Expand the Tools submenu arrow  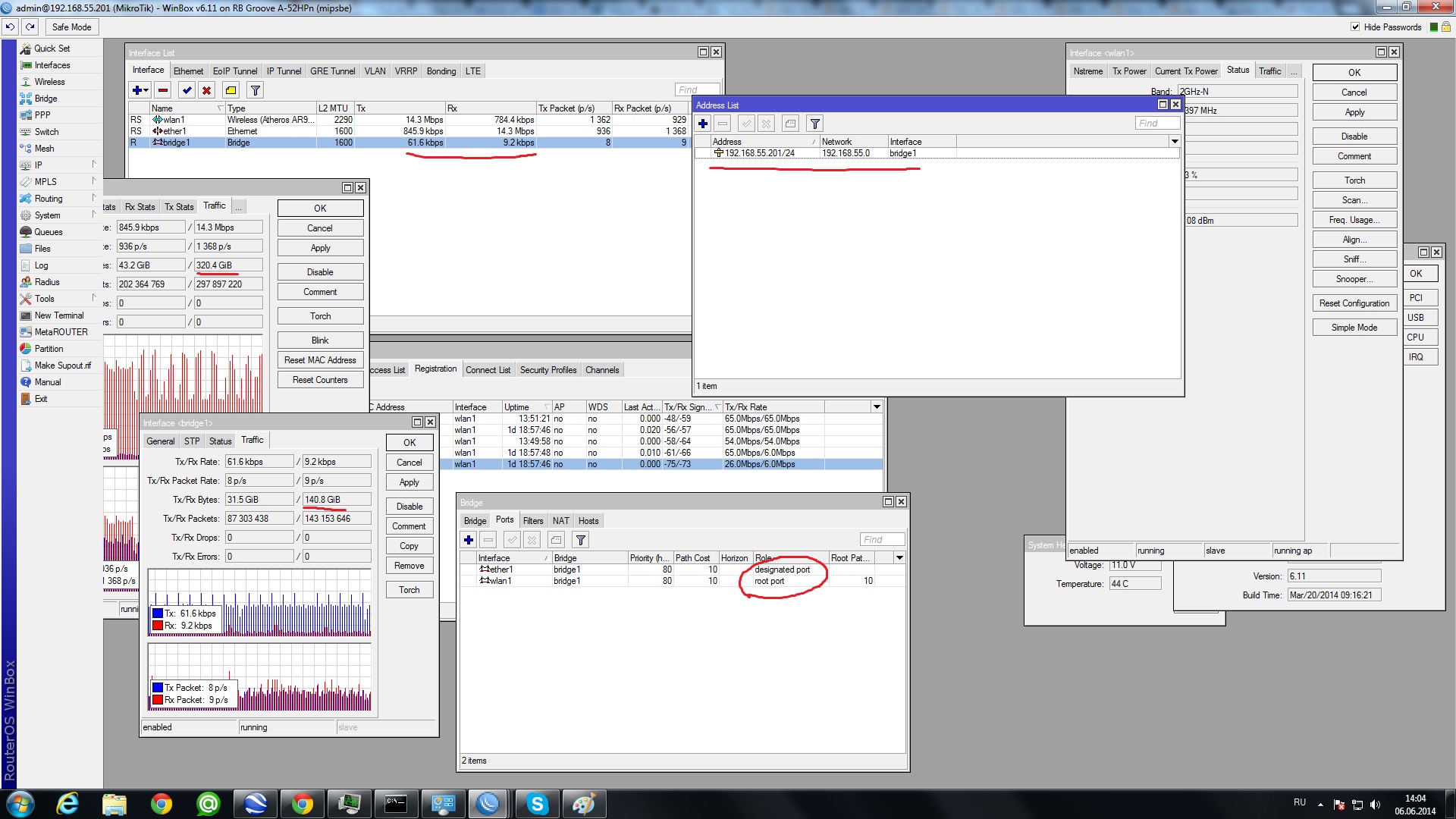tap(94, 297)
